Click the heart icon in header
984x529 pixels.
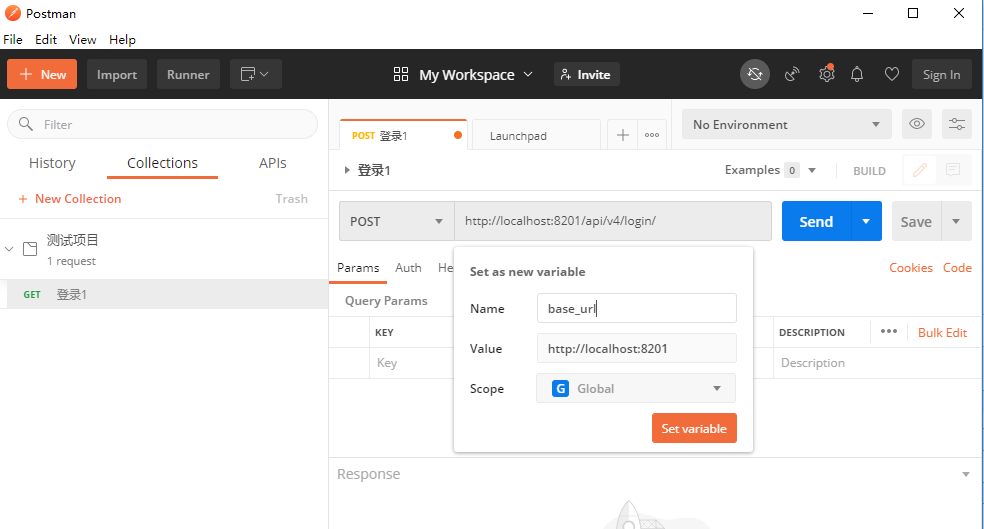point(891,74)
